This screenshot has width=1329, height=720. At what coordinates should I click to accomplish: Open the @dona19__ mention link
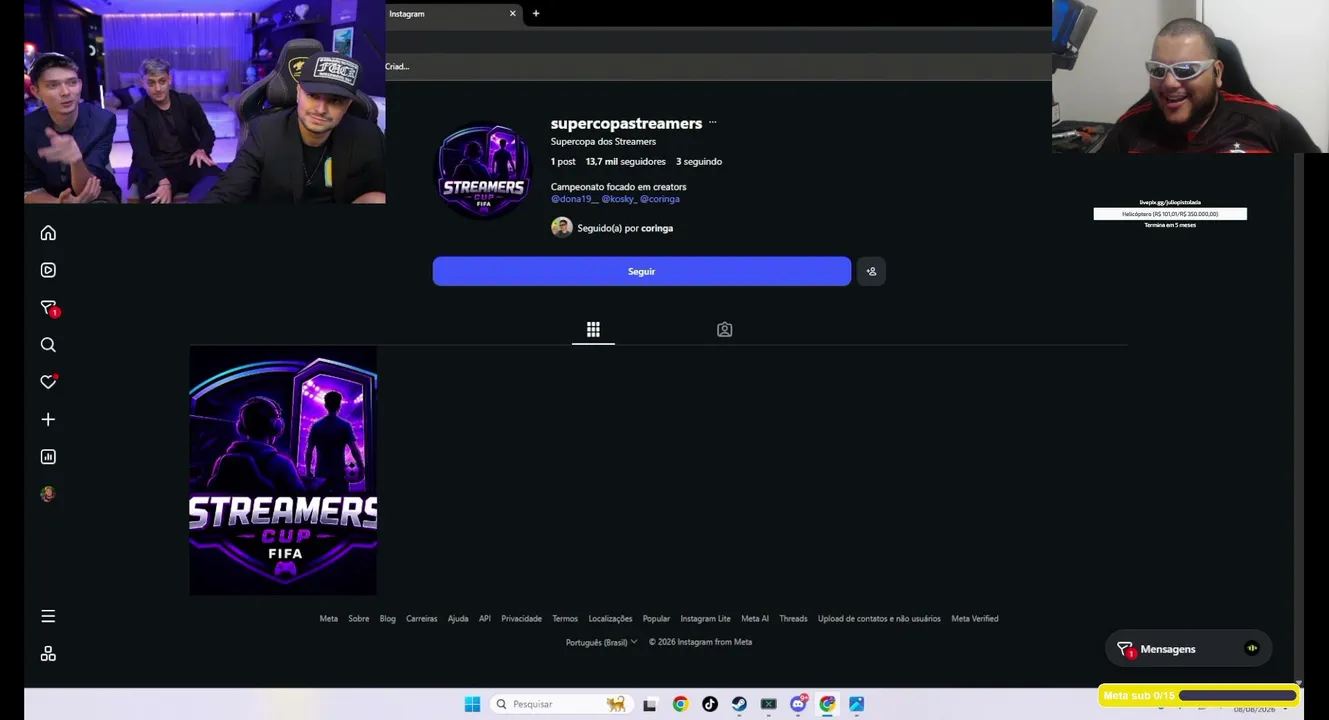574,199
